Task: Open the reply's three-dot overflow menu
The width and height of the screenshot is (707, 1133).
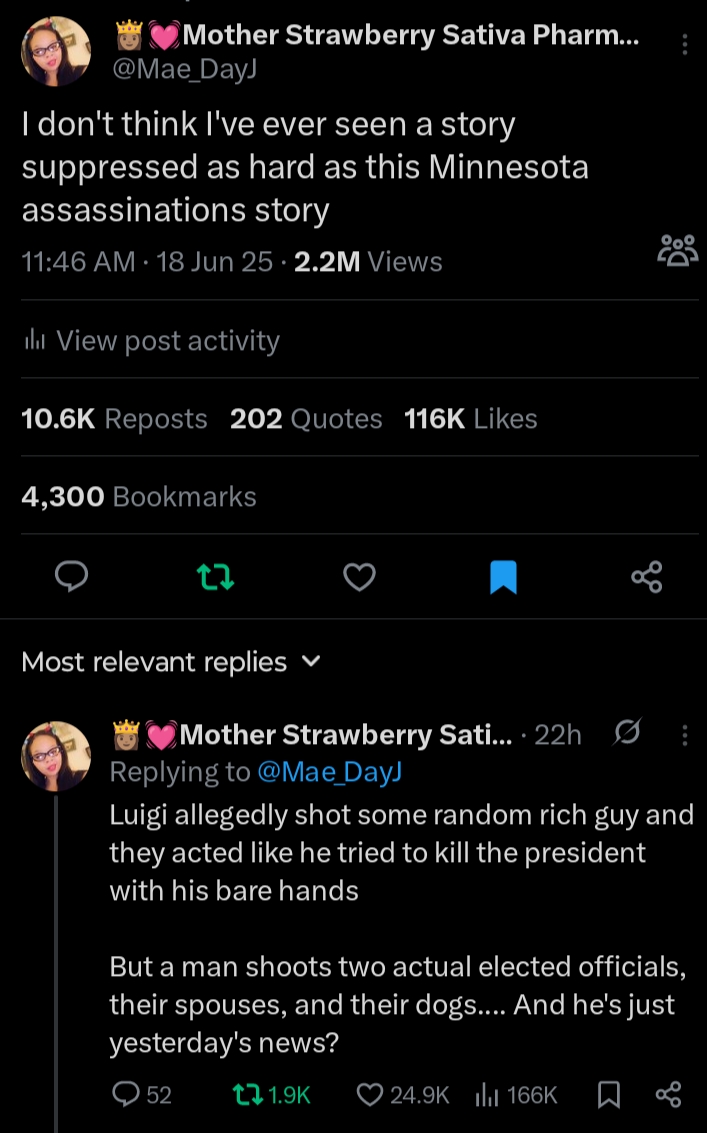Action: pyautogui.click(x=685, y=735)
